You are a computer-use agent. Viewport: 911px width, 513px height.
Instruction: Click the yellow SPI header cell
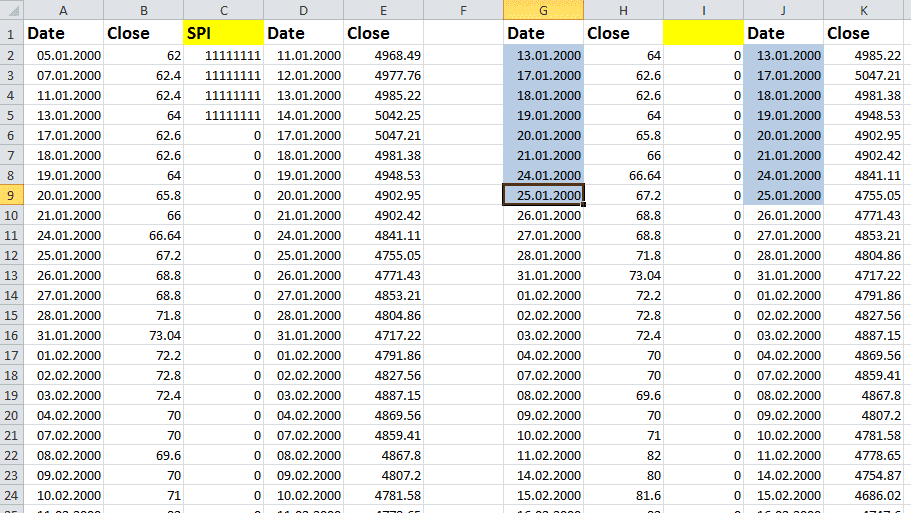pos(223,33)
